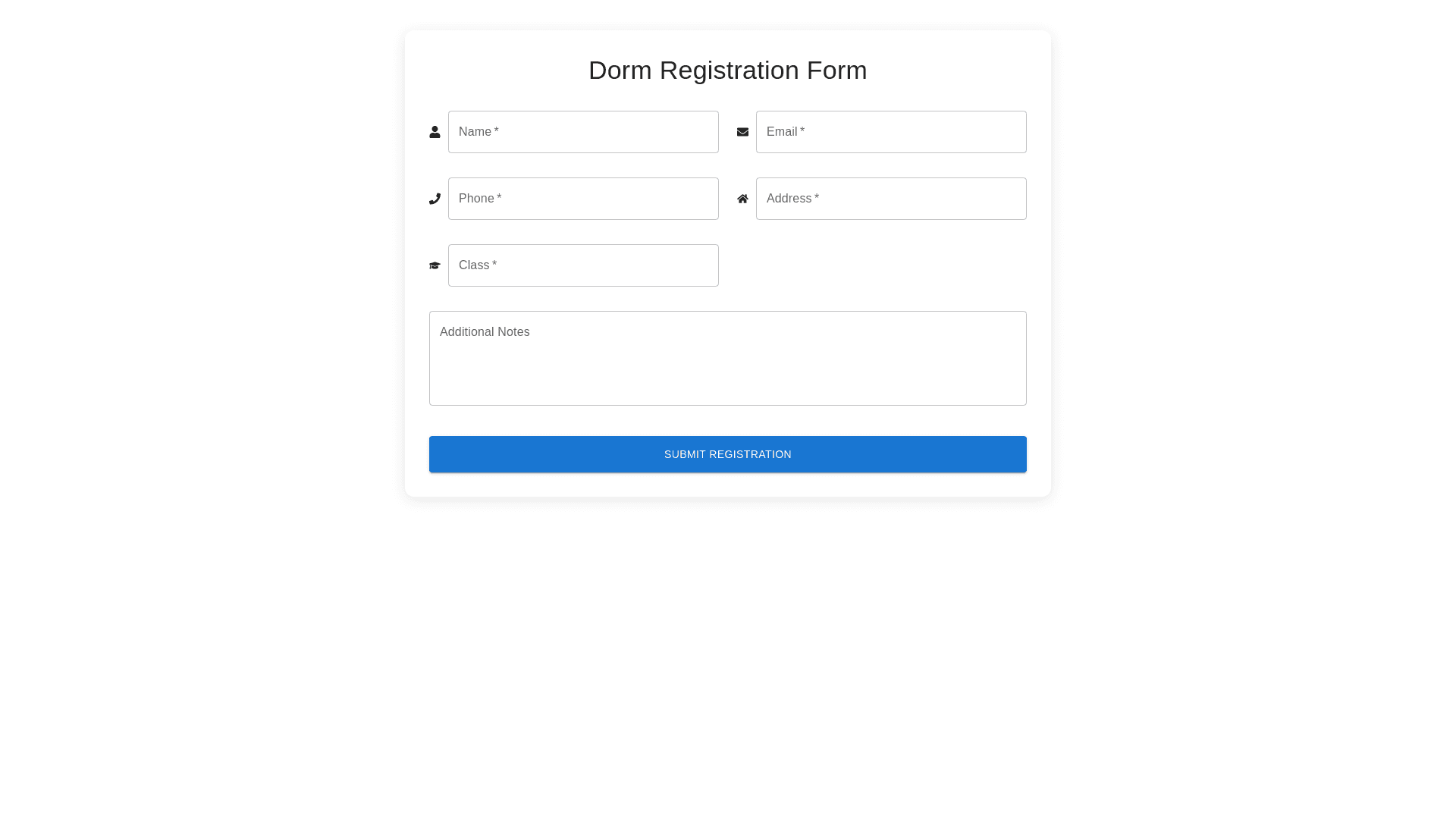
Task: Click the required asterisk after Class
Action: point(494,265)
